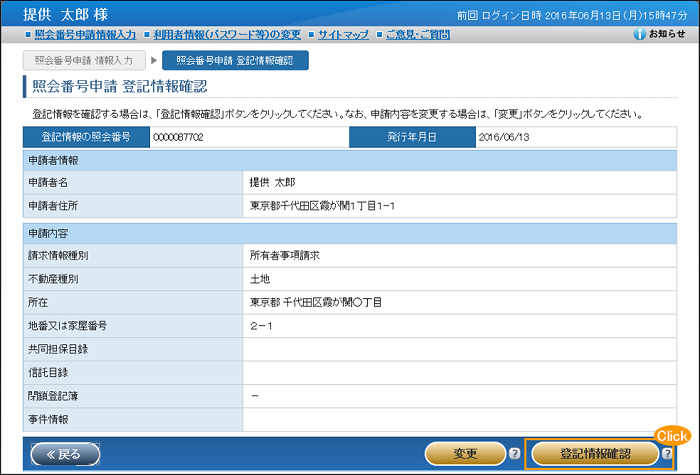Viewport: 700px width, 475px height.
Task: Click the inquiry number 0000087702
Action: click(x=178, y=137)
